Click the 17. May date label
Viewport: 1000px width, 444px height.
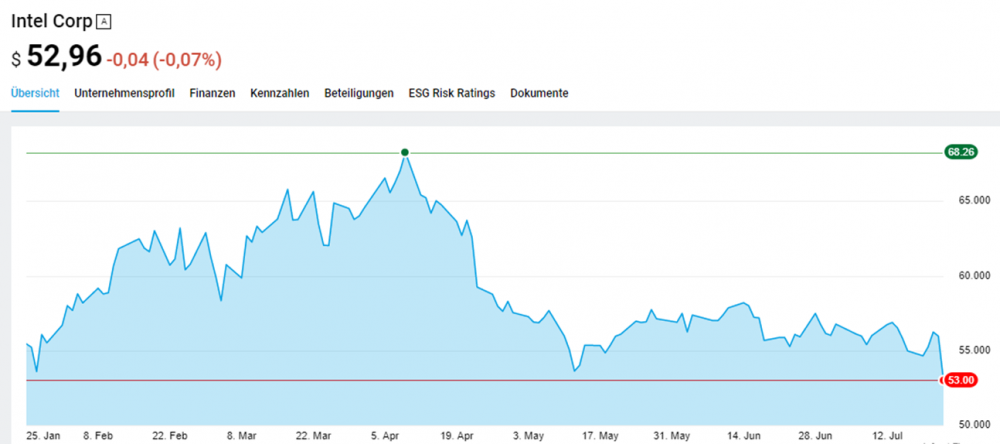tap(601, 437)
